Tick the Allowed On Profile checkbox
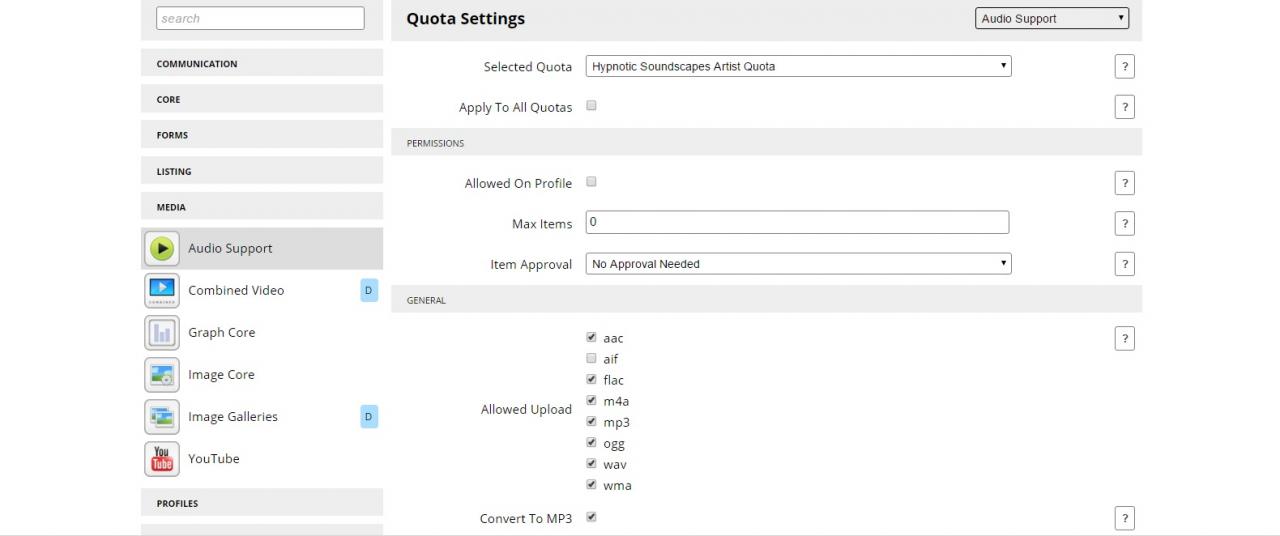This screenshot has width=1280, height=536. click(591, 182)
